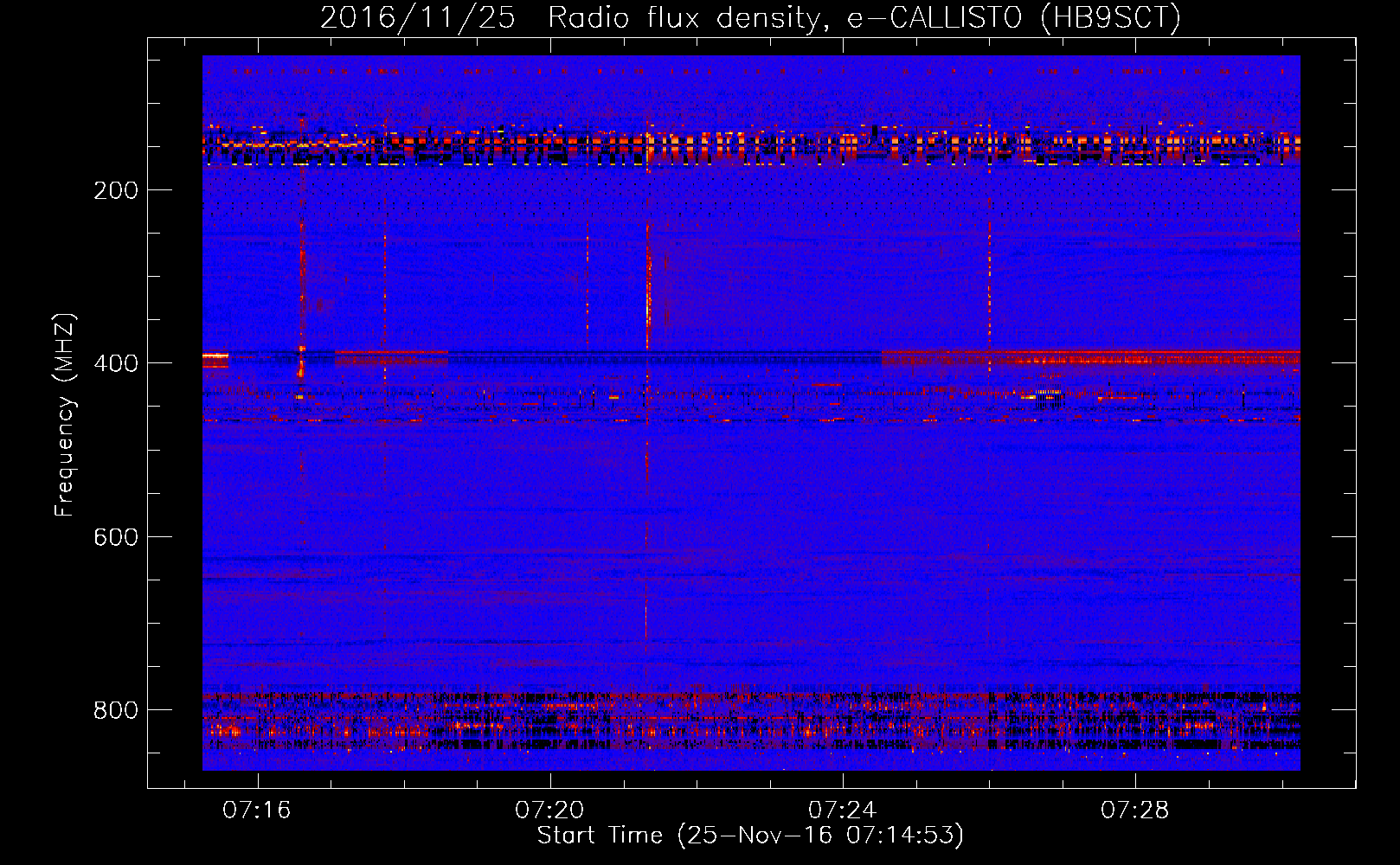Click the 'Frequency (MHZ)' axis label

(x=65, y=414)
